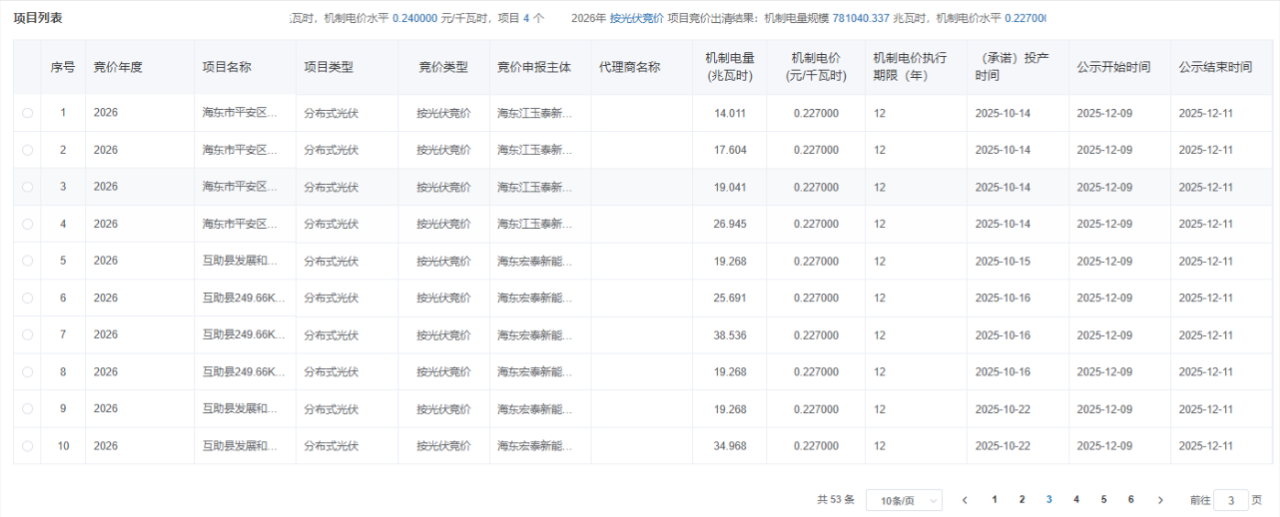
Task: Go to page 2
Action: point(1021,499)
